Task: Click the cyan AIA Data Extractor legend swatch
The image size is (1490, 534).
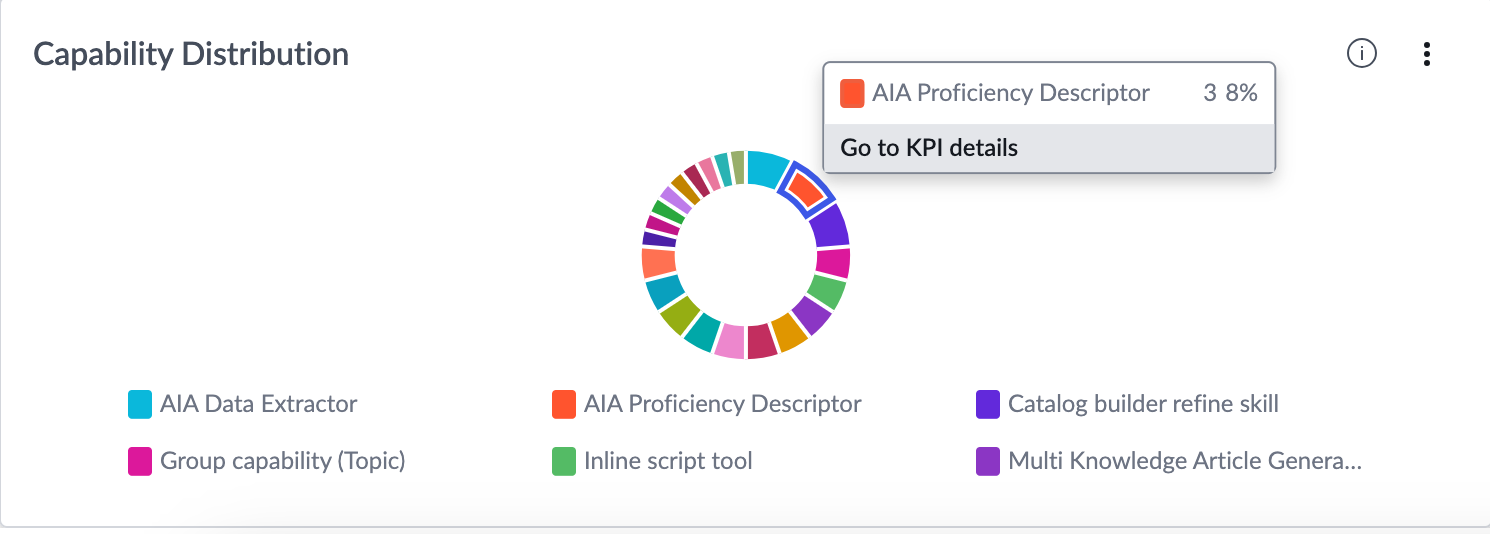Action: 140,405
